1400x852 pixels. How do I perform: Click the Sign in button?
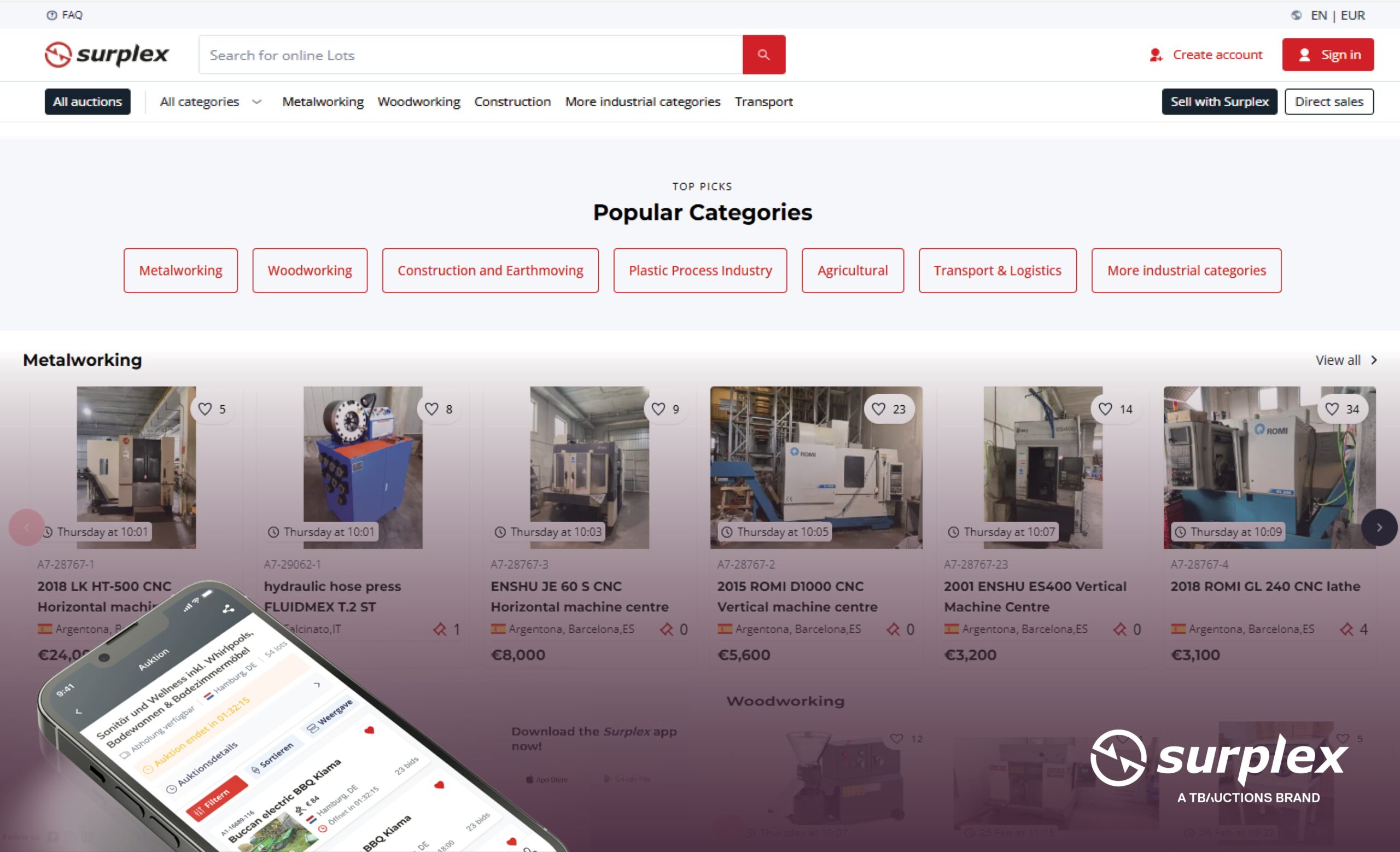(1328, 55)
